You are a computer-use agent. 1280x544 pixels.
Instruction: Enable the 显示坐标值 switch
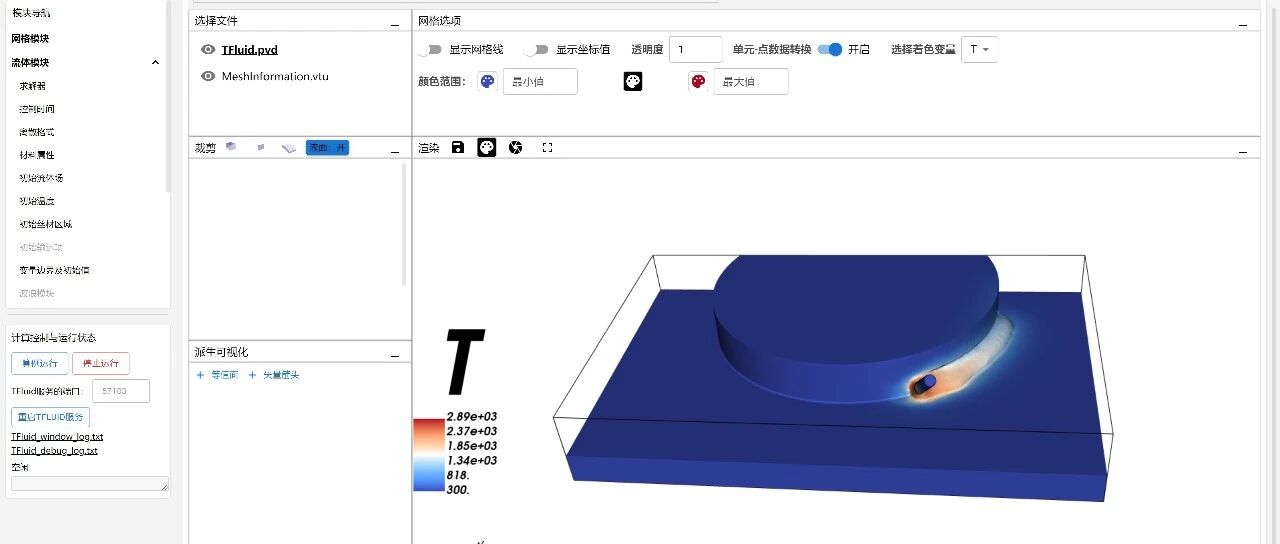537,49
